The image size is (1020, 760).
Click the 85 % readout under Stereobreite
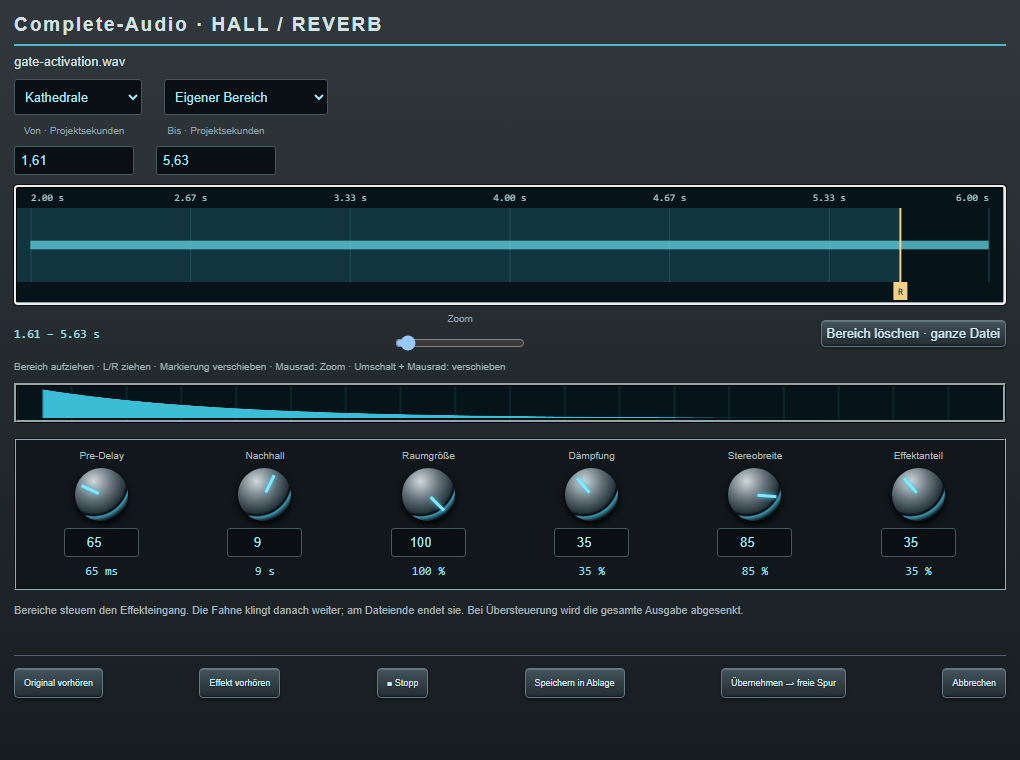click(x=755, y=571)
